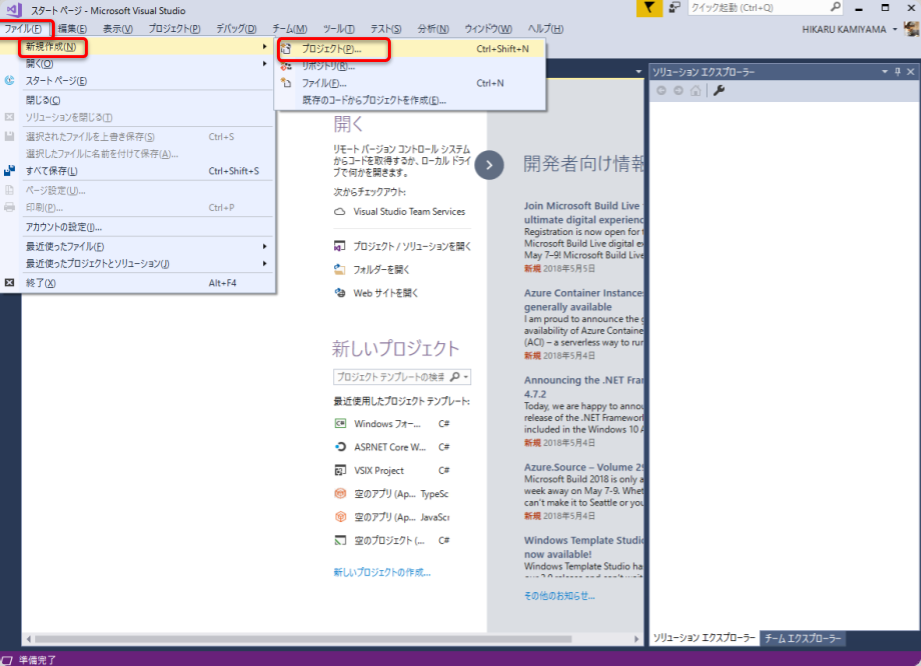Open the 分析(N) menu
The image size is (921, 666).
coord(433,29)
